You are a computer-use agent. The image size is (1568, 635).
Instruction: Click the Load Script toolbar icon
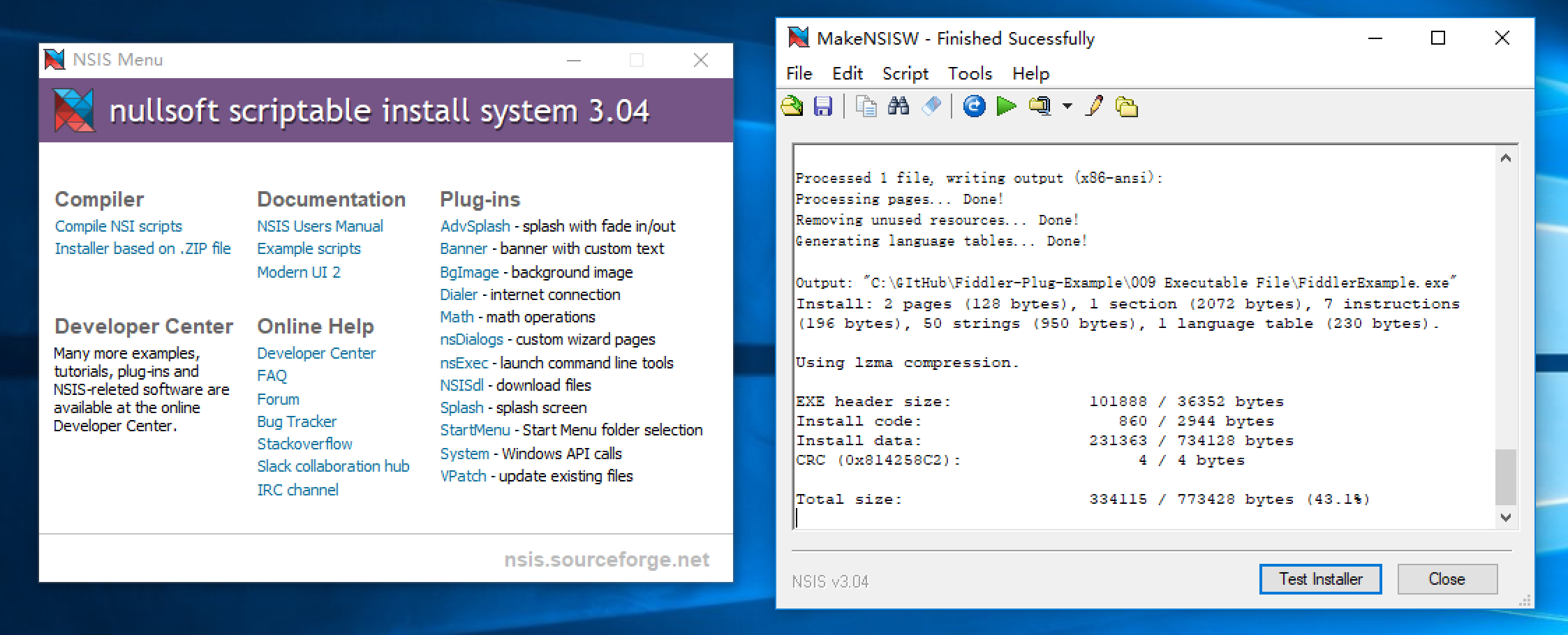pos(792,106)
